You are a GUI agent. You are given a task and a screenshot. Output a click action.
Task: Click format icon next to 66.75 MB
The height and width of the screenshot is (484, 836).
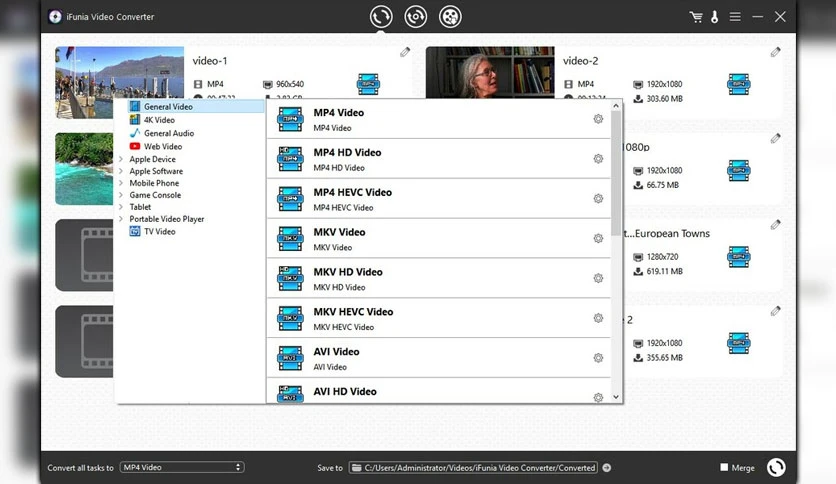click(x=738, y=171)
